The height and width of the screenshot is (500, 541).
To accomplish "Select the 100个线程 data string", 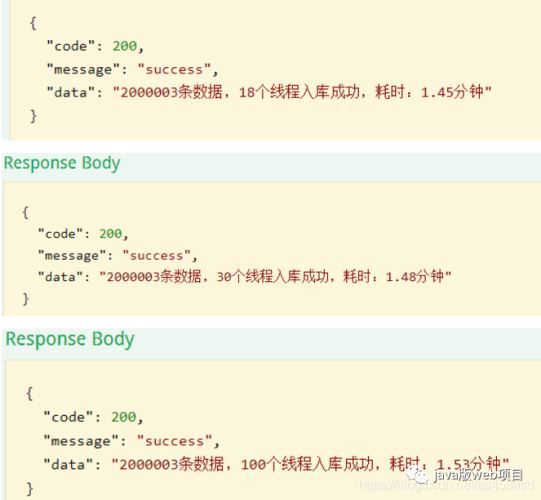I will click(x=310, y=464).
